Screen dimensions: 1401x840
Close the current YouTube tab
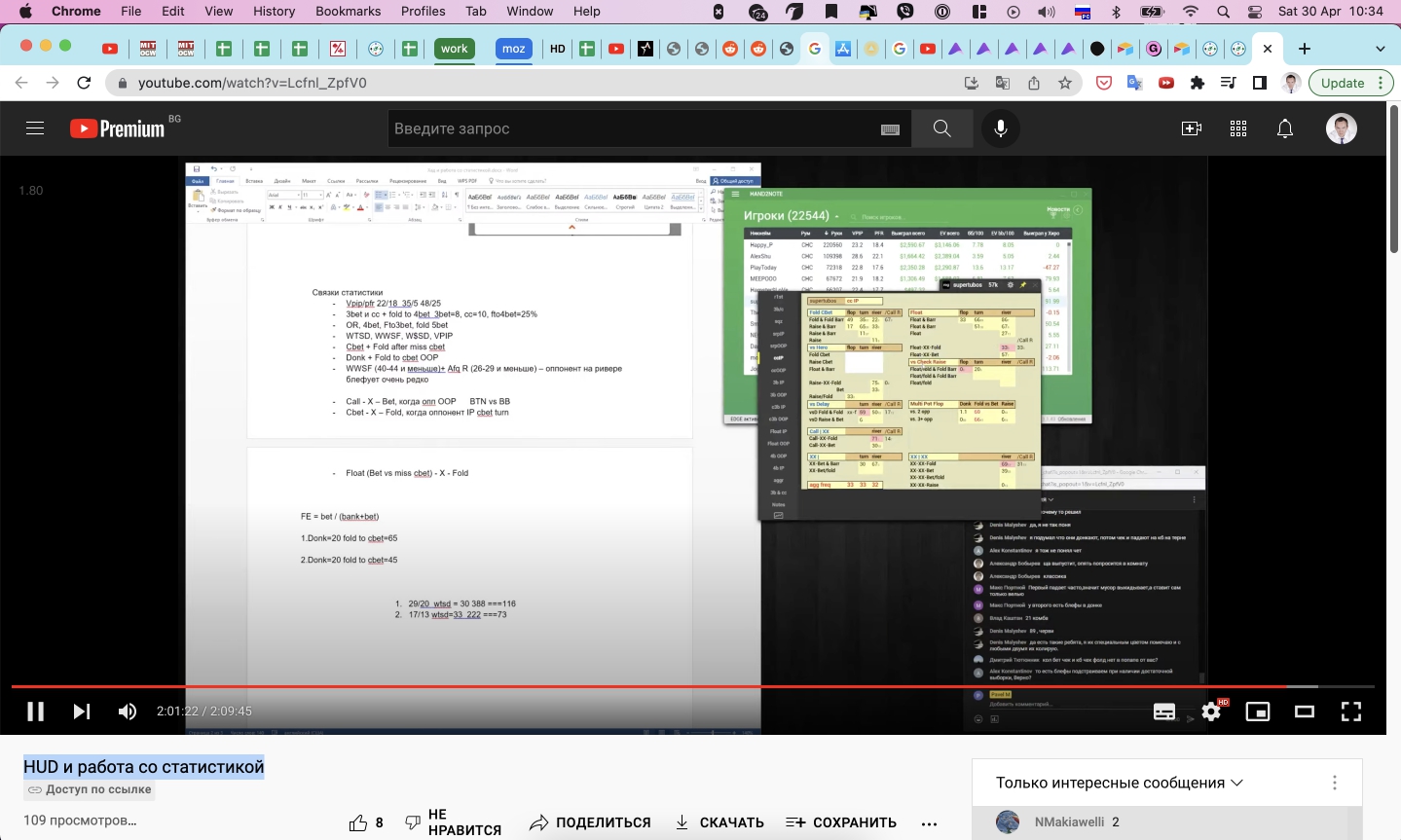click(1267, 49)
